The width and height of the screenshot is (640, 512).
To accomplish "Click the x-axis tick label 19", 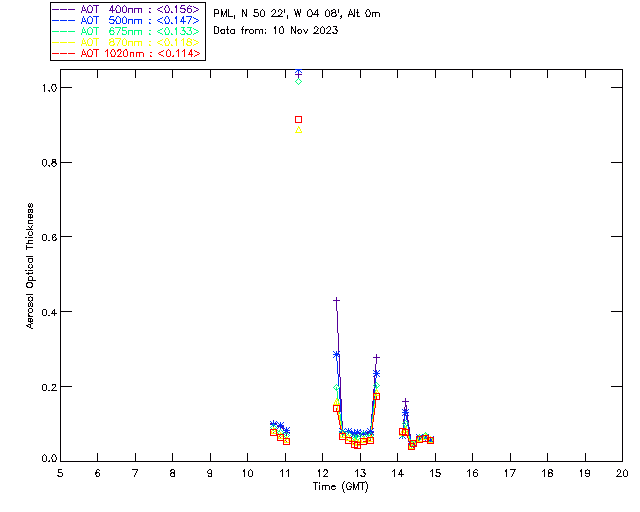I will (x=585, y=473).
